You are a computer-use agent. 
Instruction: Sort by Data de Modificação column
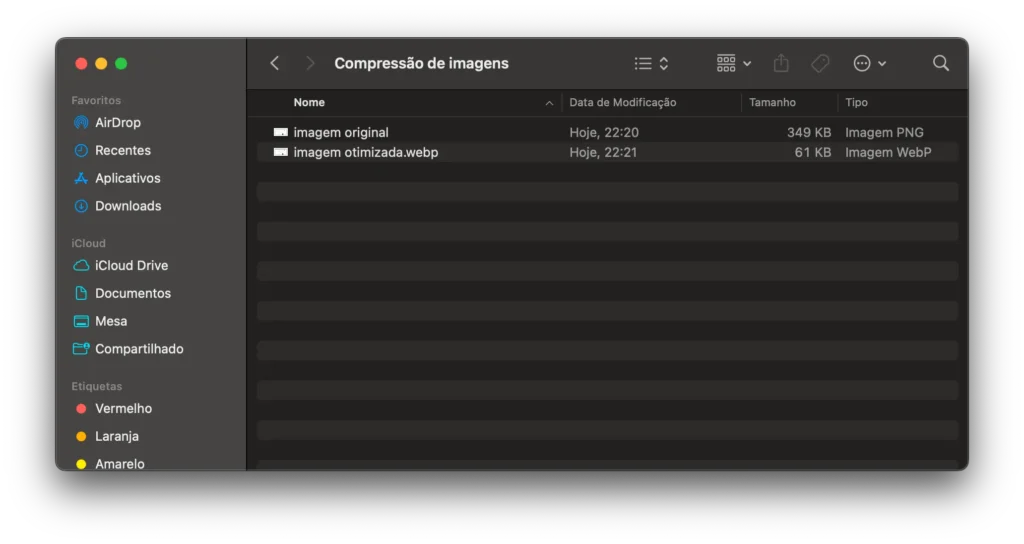click(x=622, y=103)
